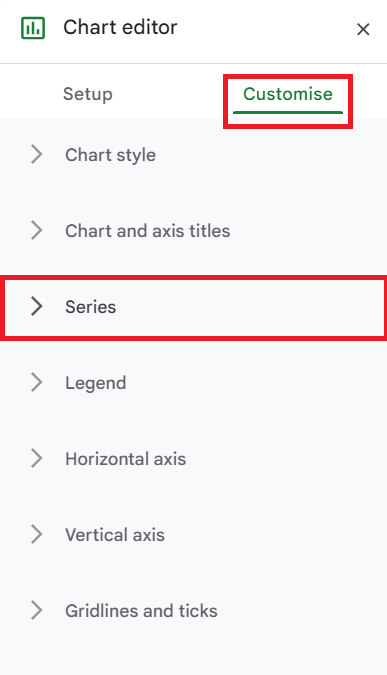Show the Vertical axis options label
Image resolution: width=387 pixels, height=675 pixels.
coord(115,535)
